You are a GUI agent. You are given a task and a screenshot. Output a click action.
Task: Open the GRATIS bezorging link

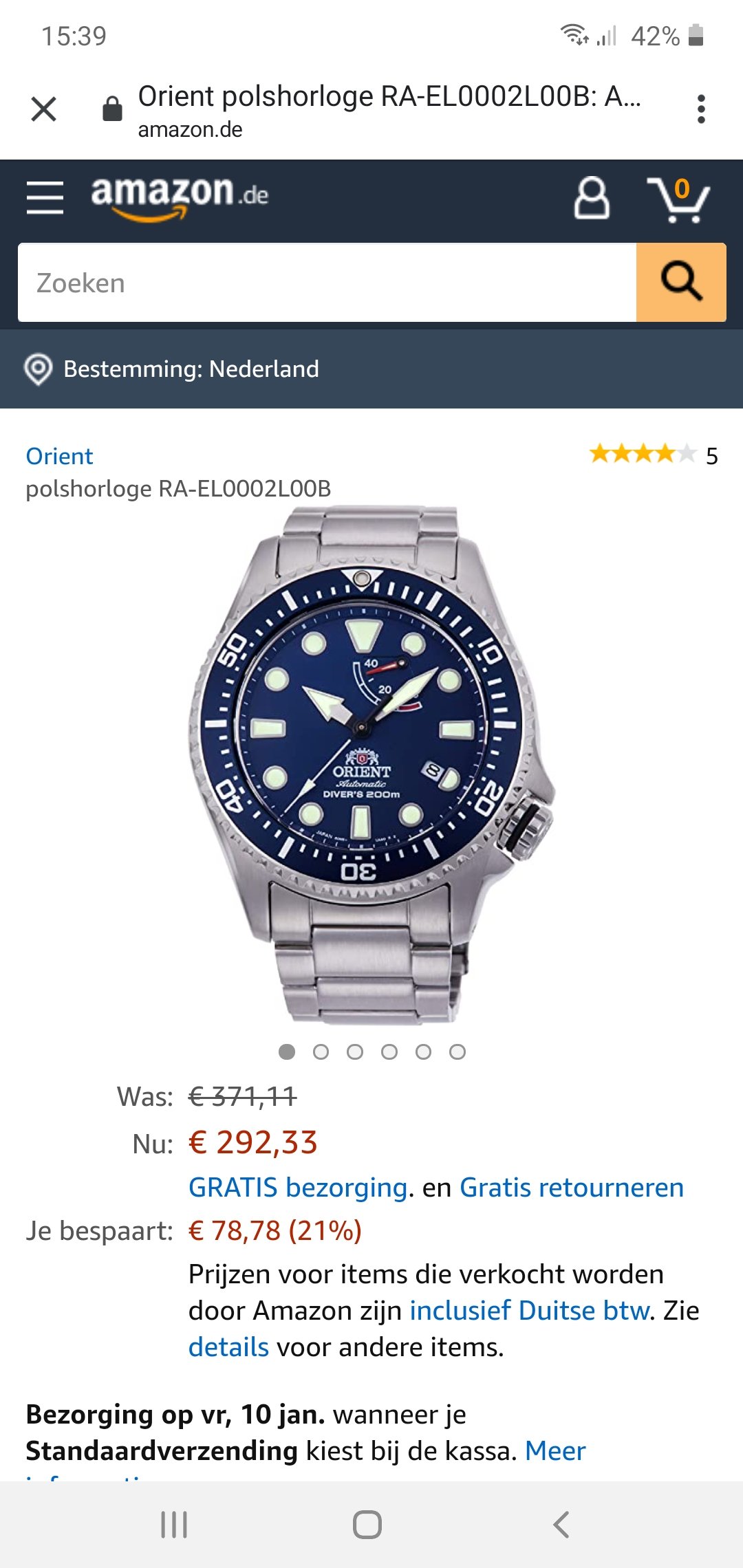pyautogui.click(x=299, y=1188)
